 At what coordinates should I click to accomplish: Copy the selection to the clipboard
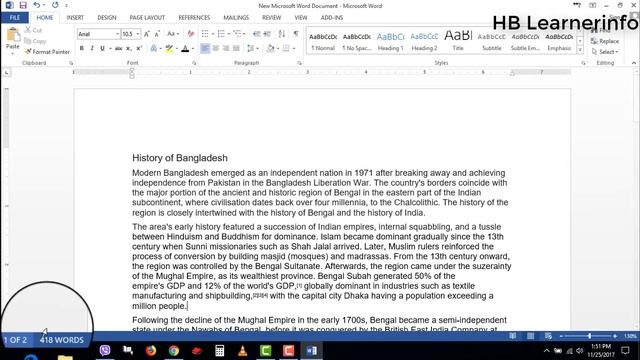coord(35,41)
